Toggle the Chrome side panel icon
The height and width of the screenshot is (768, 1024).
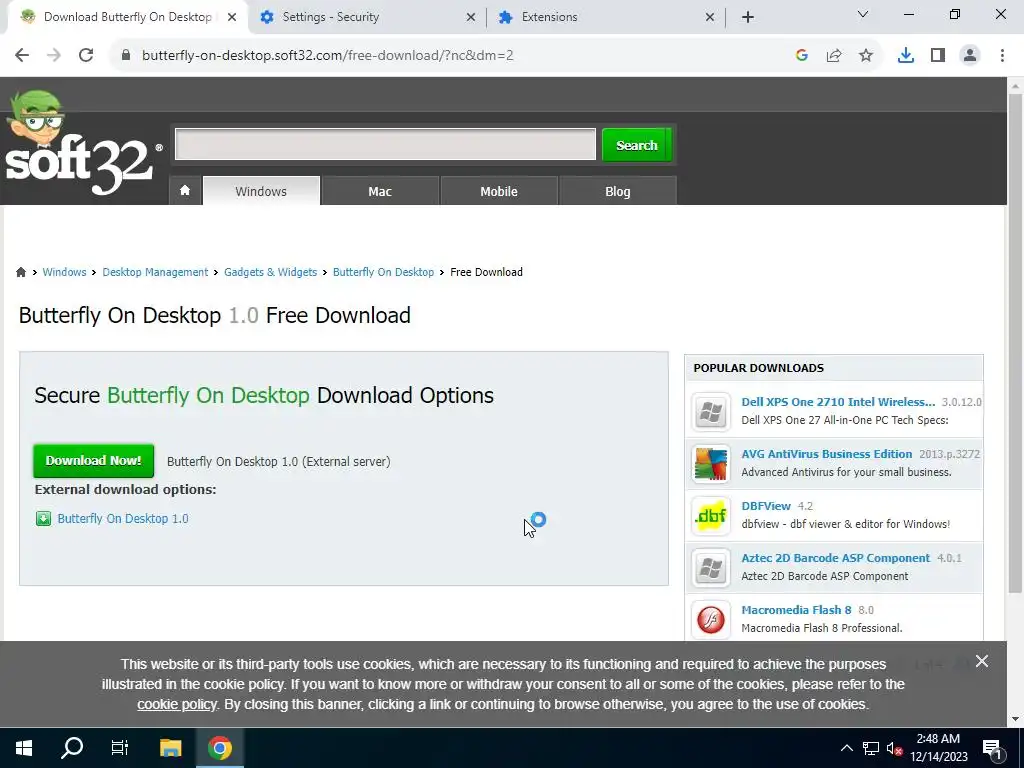coord(938,56)
